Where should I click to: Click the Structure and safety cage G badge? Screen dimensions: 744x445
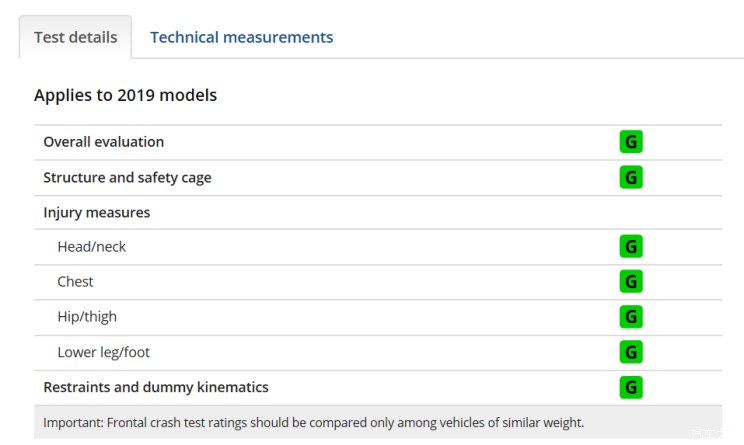click(631, 177)
